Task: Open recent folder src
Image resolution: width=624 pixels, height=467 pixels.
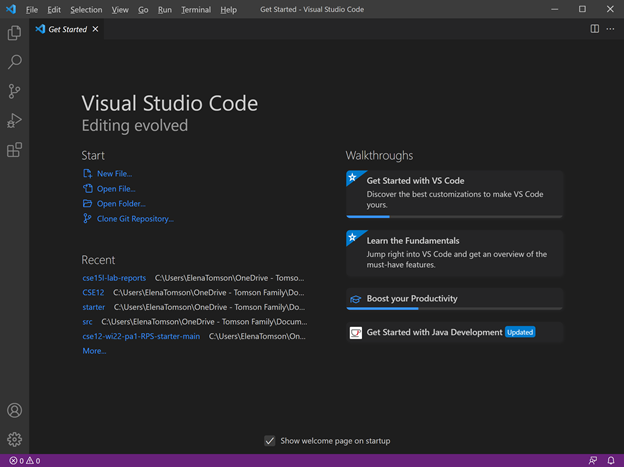Action: point(87,322)
